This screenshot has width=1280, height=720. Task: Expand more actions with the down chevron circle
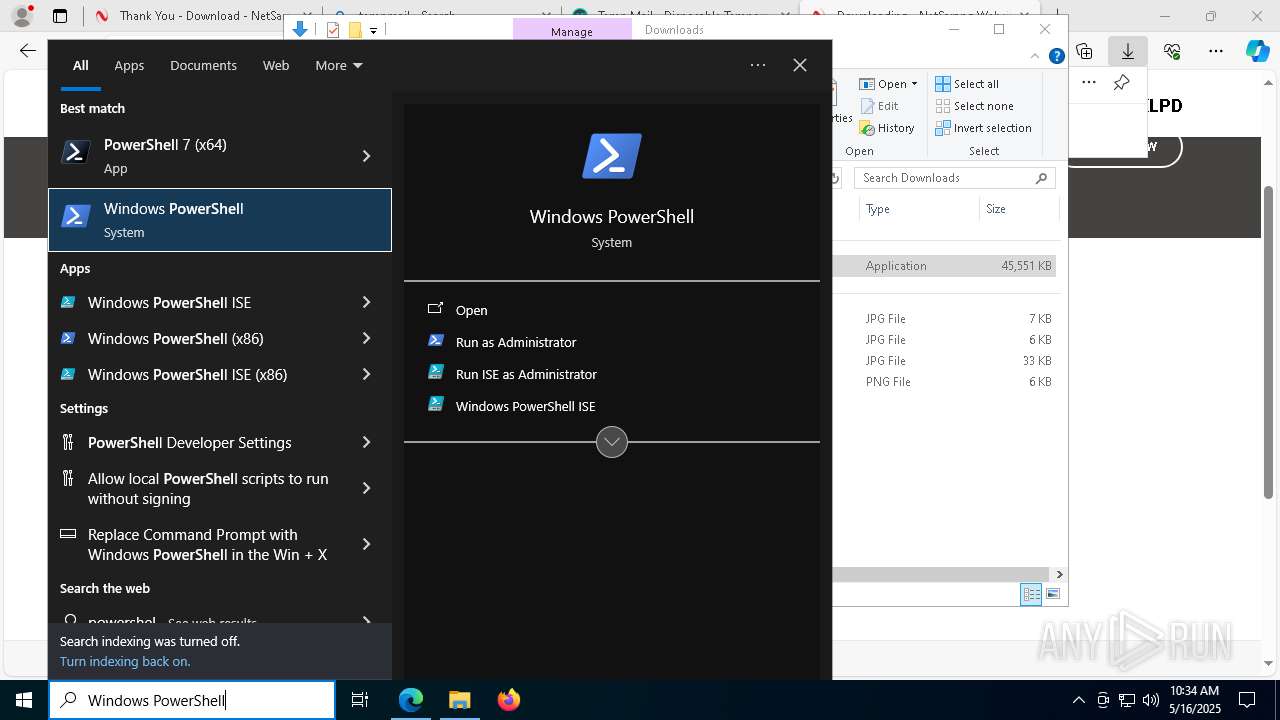pos(612,442)
